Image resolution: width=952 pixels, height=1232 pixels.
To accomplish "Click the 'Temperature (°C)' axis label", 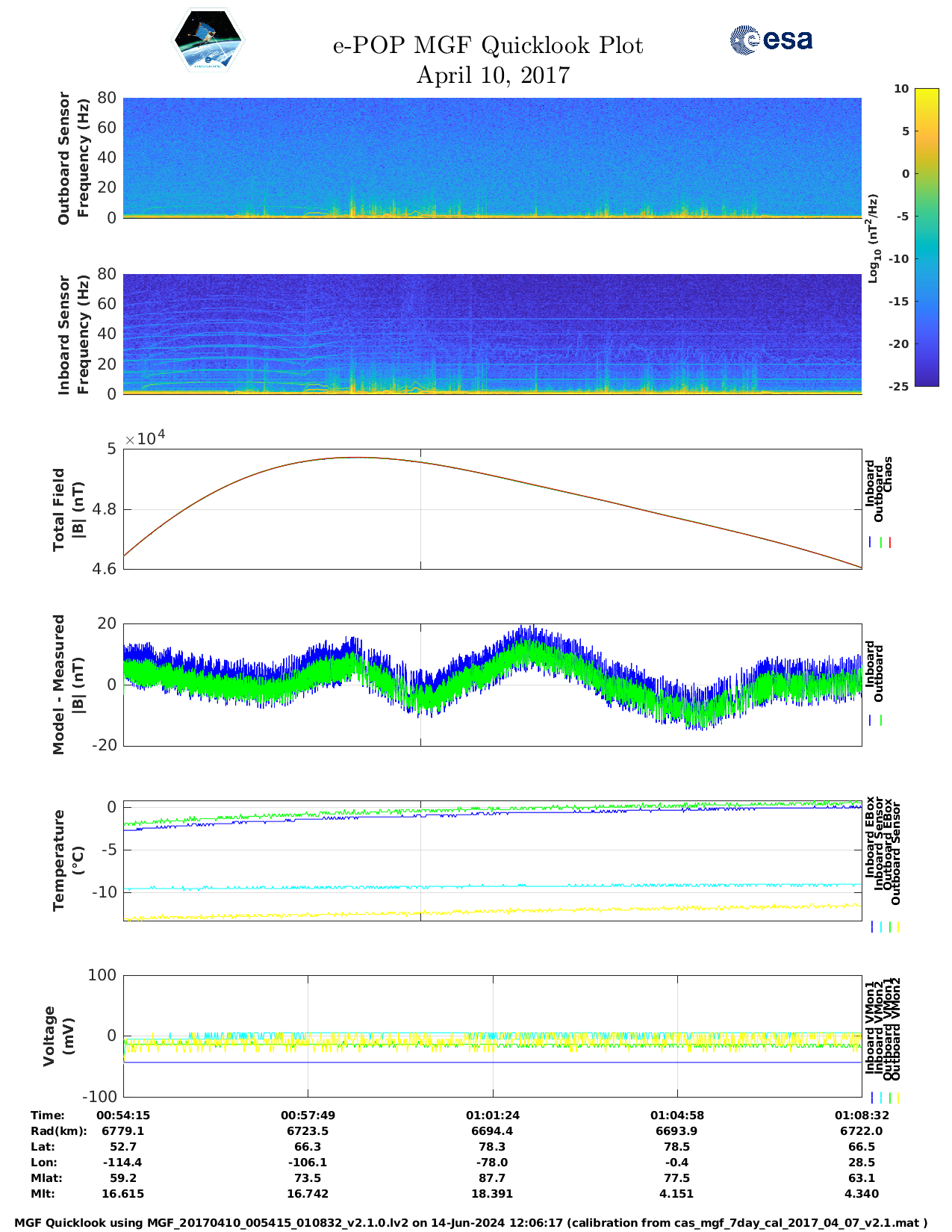I will [x=69, y=860].
